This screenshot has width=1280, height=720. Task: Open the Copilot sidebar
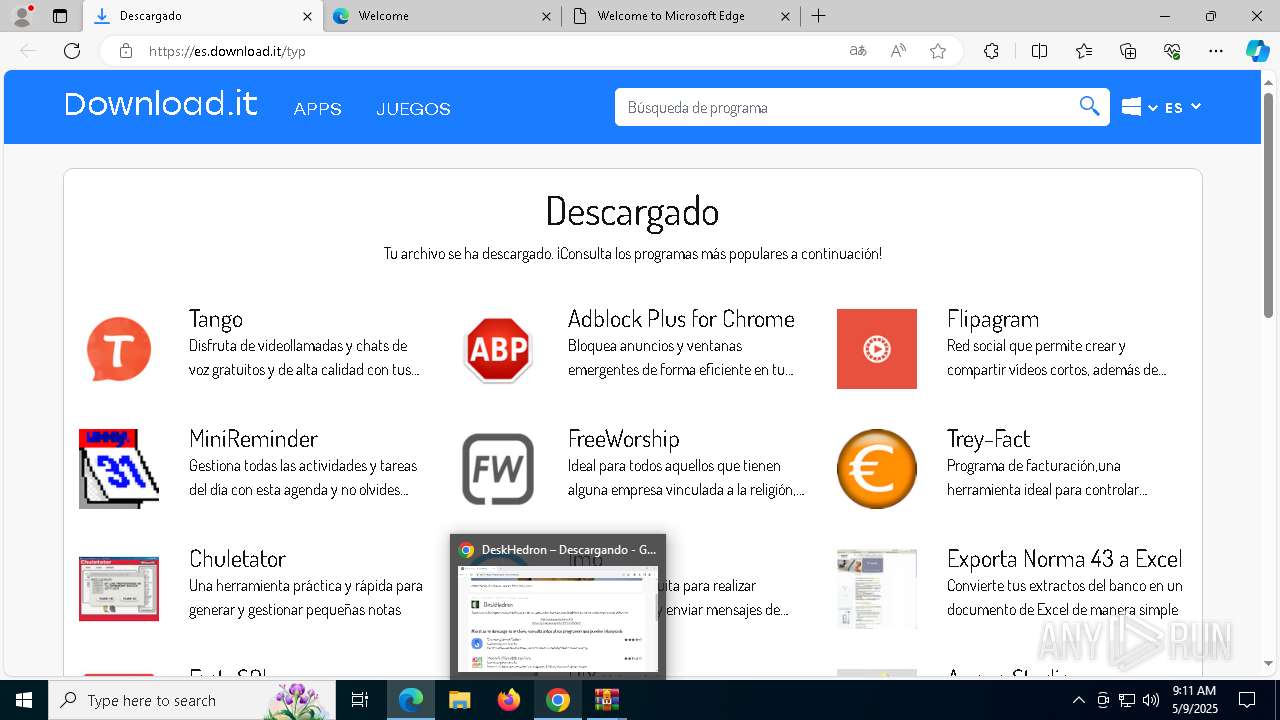(x=1257, y=51)
